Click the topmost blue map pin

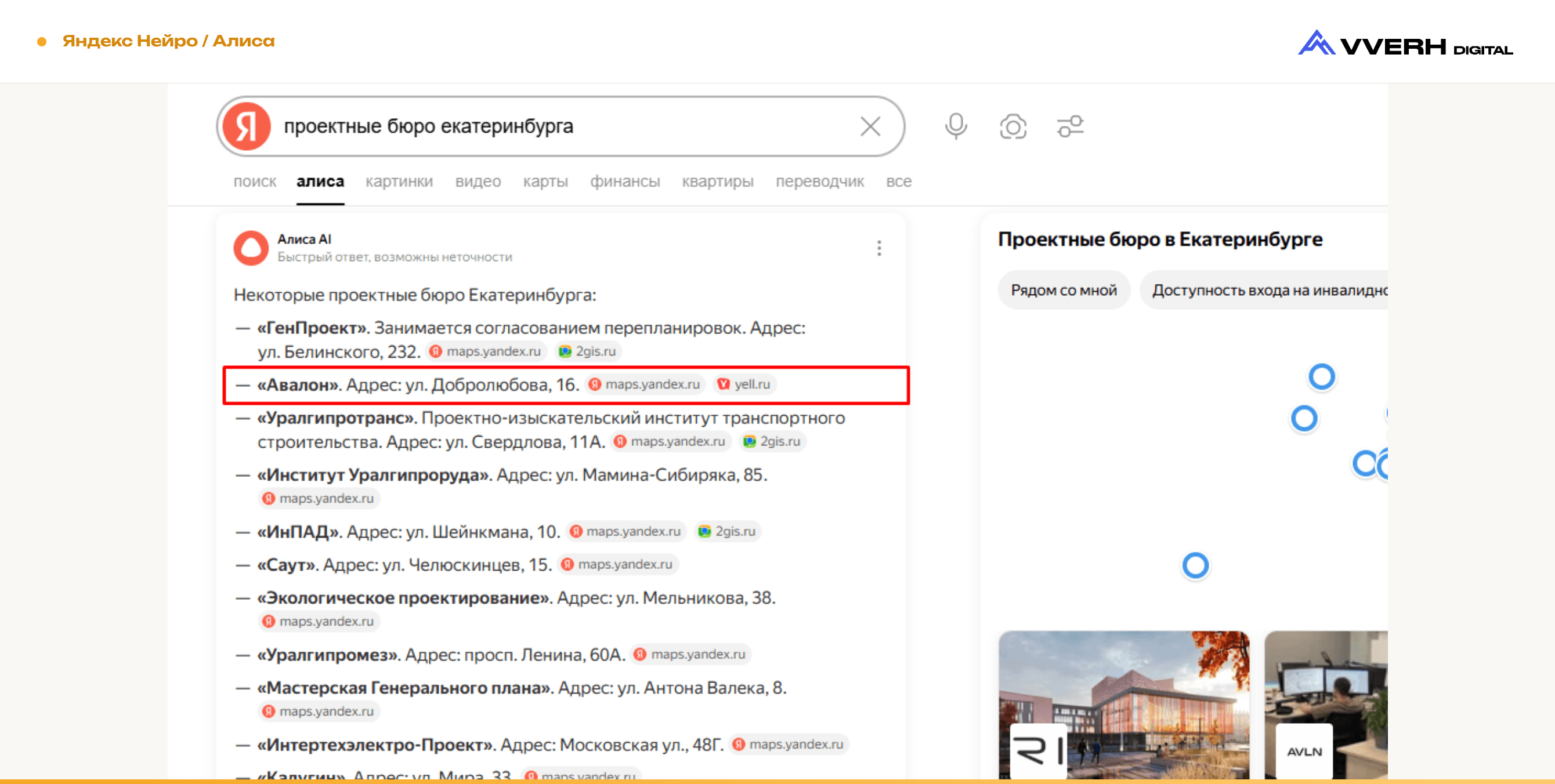pos(1321,376)
